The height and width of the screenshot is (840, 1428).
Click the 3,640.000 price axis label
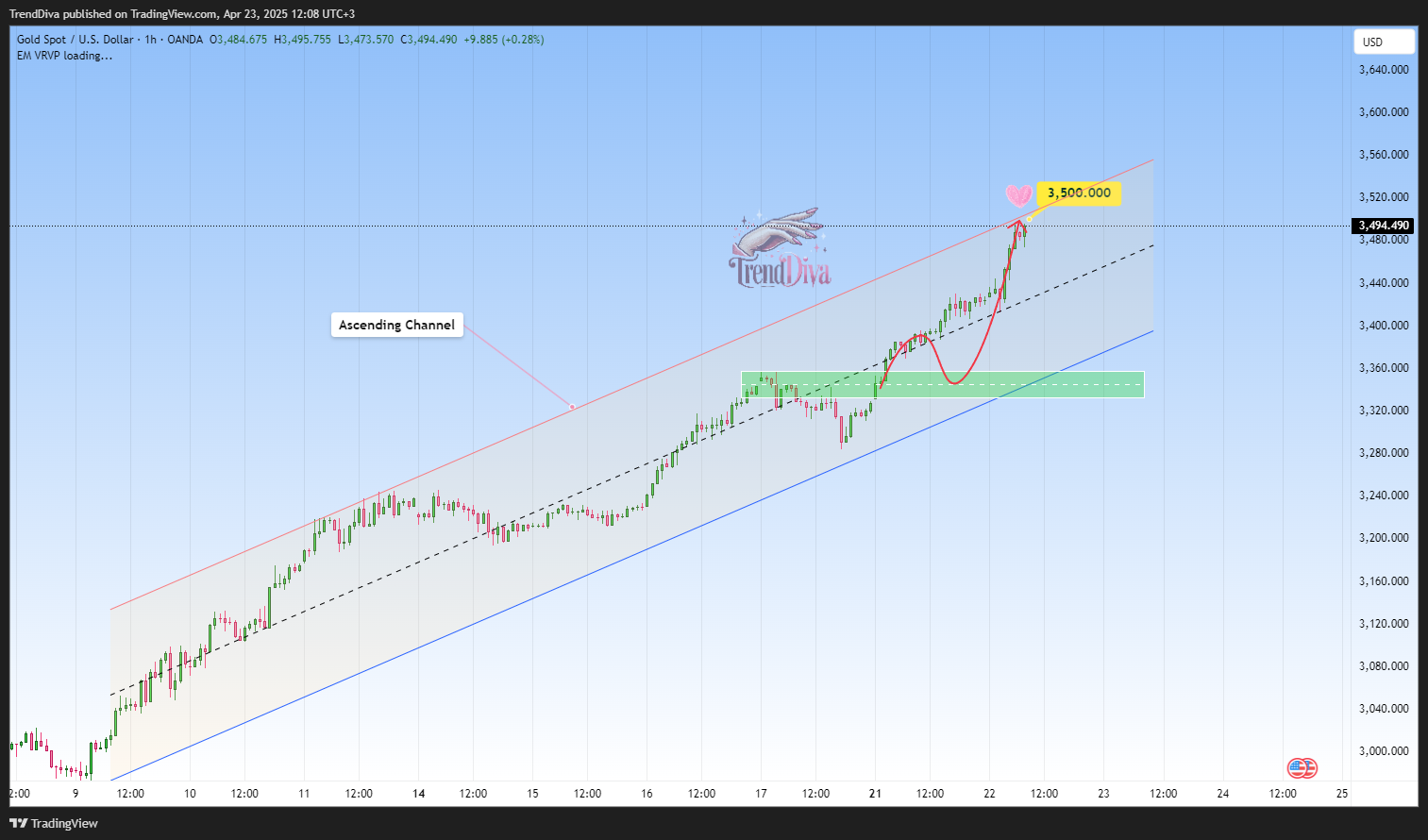(1384, 70)
